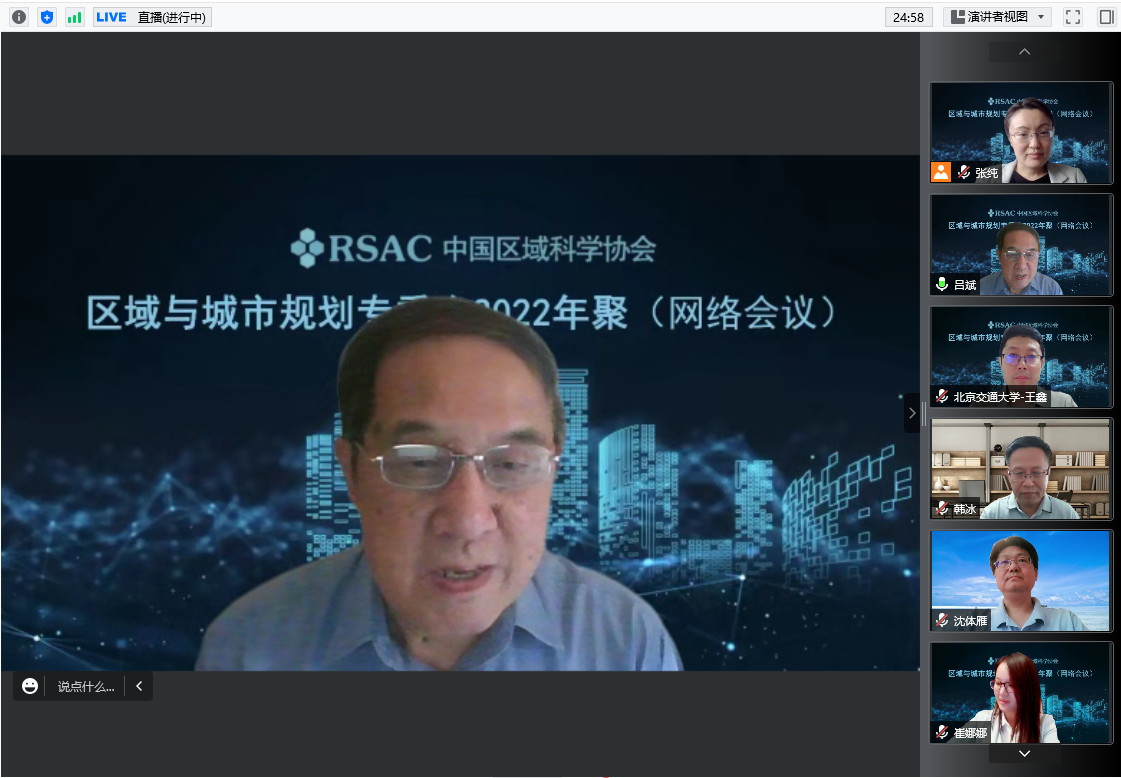The height and width of the screenshot is (778, 1121).
Task: Toggle the right sidebar panel icon
Action: pyautogui.click(x=1106, y=17)
